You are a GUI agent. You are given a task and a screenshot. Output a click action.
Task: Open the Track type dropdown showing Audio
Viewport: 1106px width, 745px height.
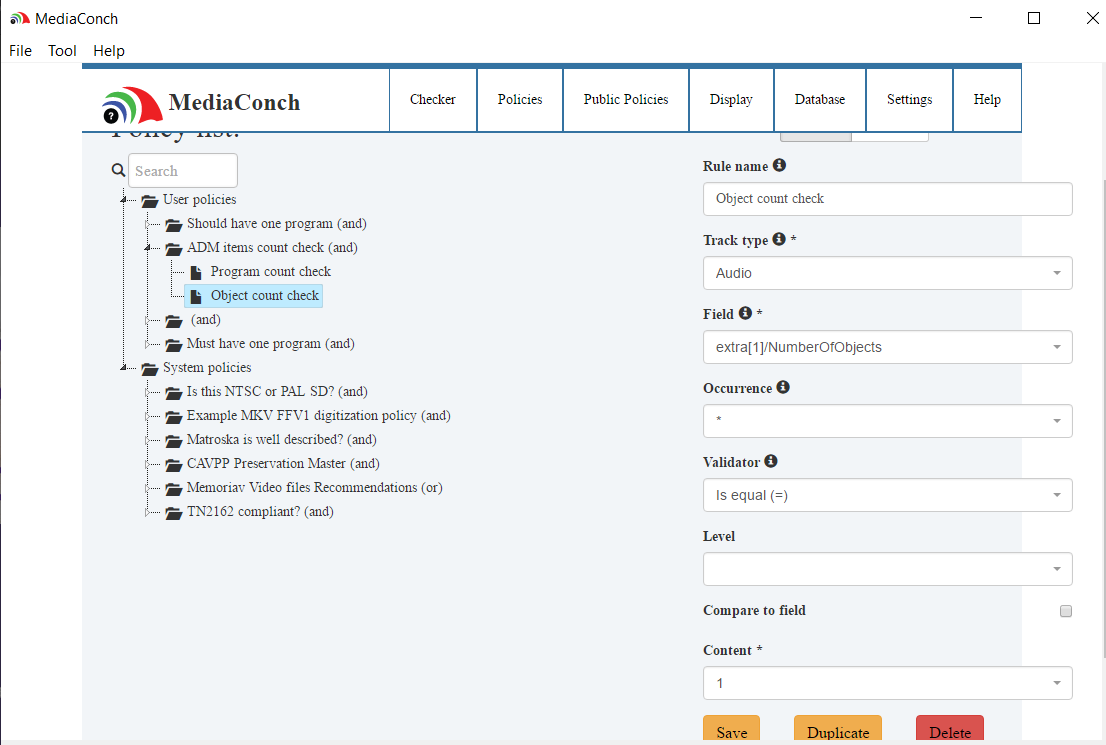point(887,273)
